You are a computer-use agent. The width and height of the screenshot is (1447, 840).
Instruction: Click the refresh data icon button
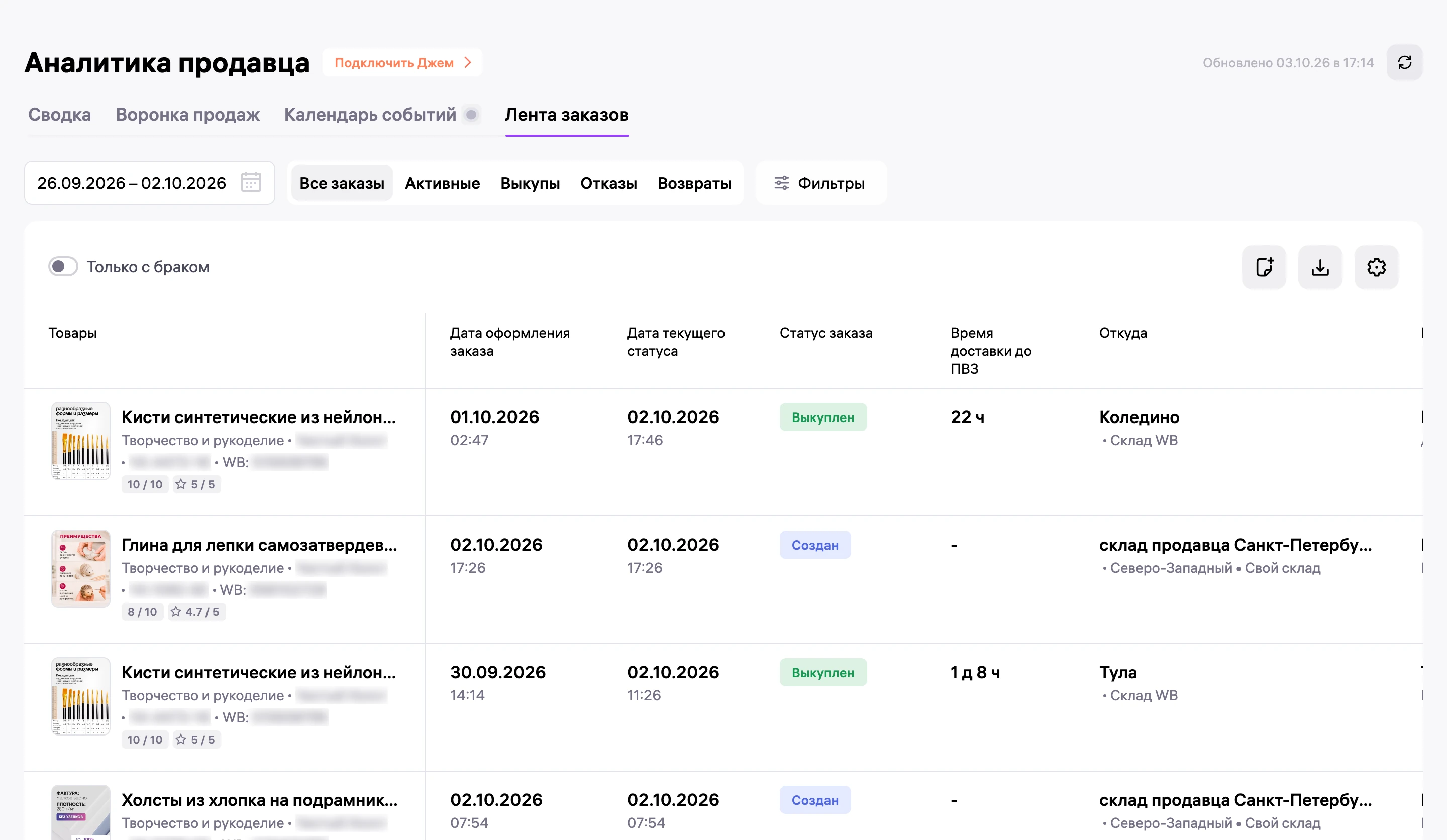coord(1404,63)
